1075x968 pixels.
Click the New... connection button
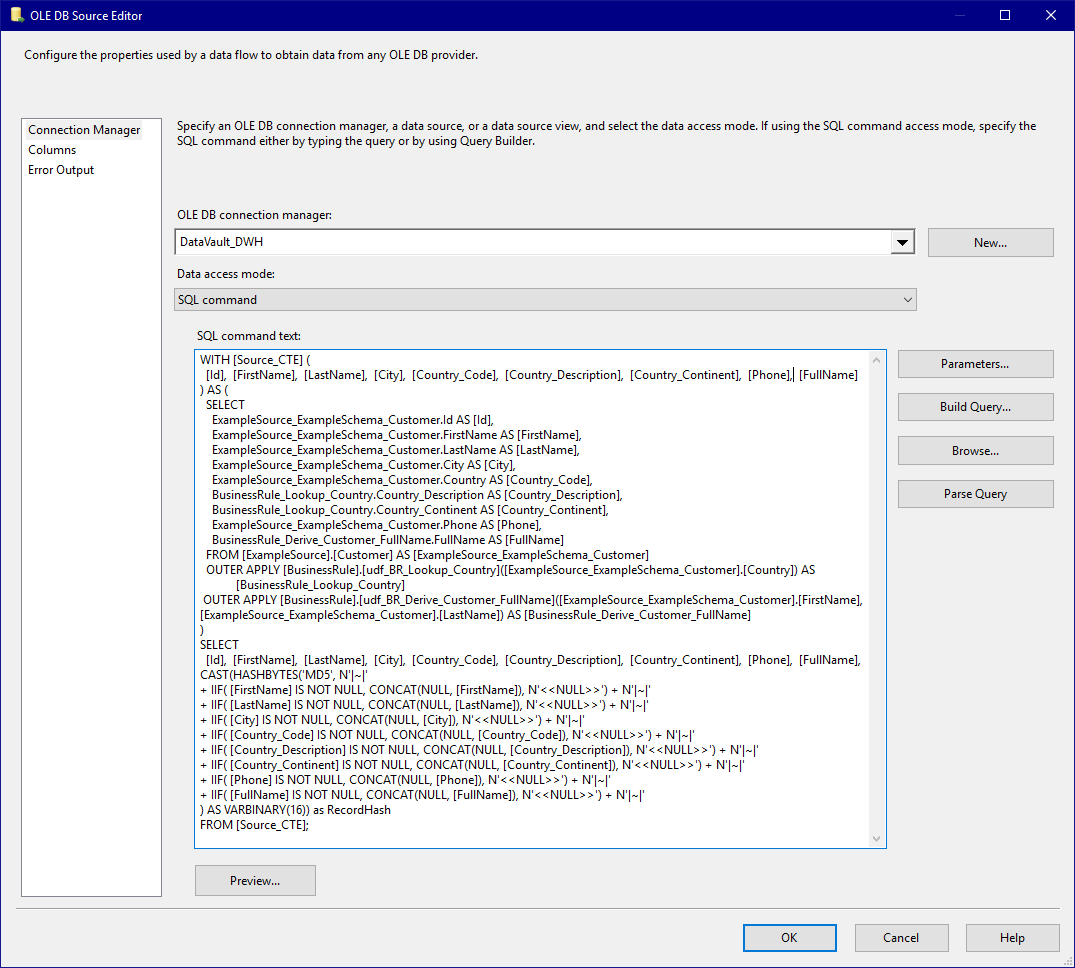click(990, 243)
